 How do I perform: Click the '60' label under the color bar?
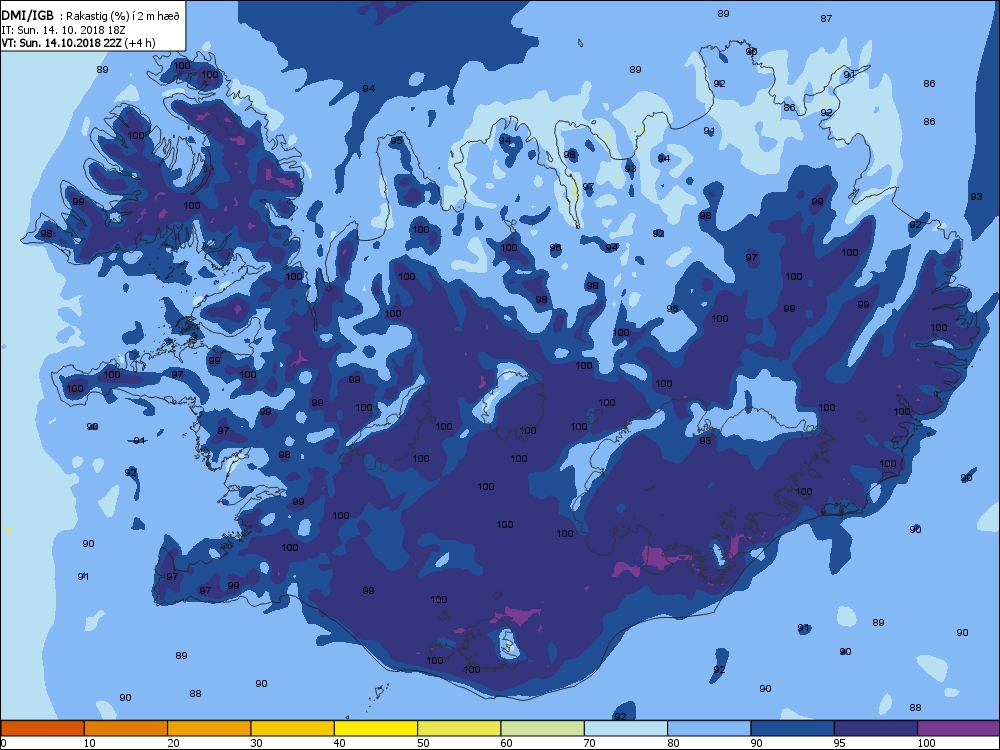pyautogui.click(x=506, y=743)
